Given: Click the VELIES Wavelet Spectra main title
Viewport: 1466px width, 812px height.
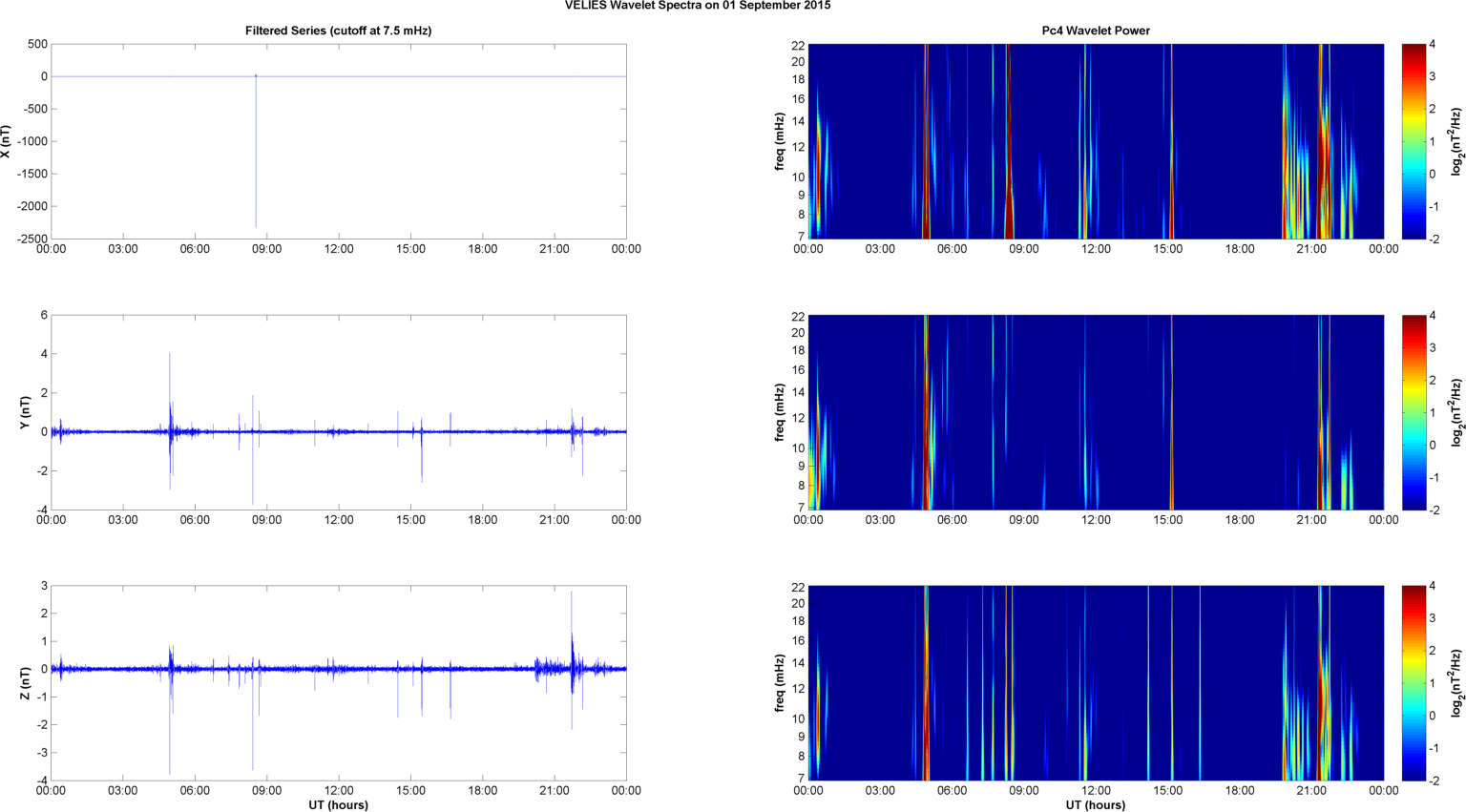Looking at the screenshot, I should pyautogui.click(x=697, y=6).
